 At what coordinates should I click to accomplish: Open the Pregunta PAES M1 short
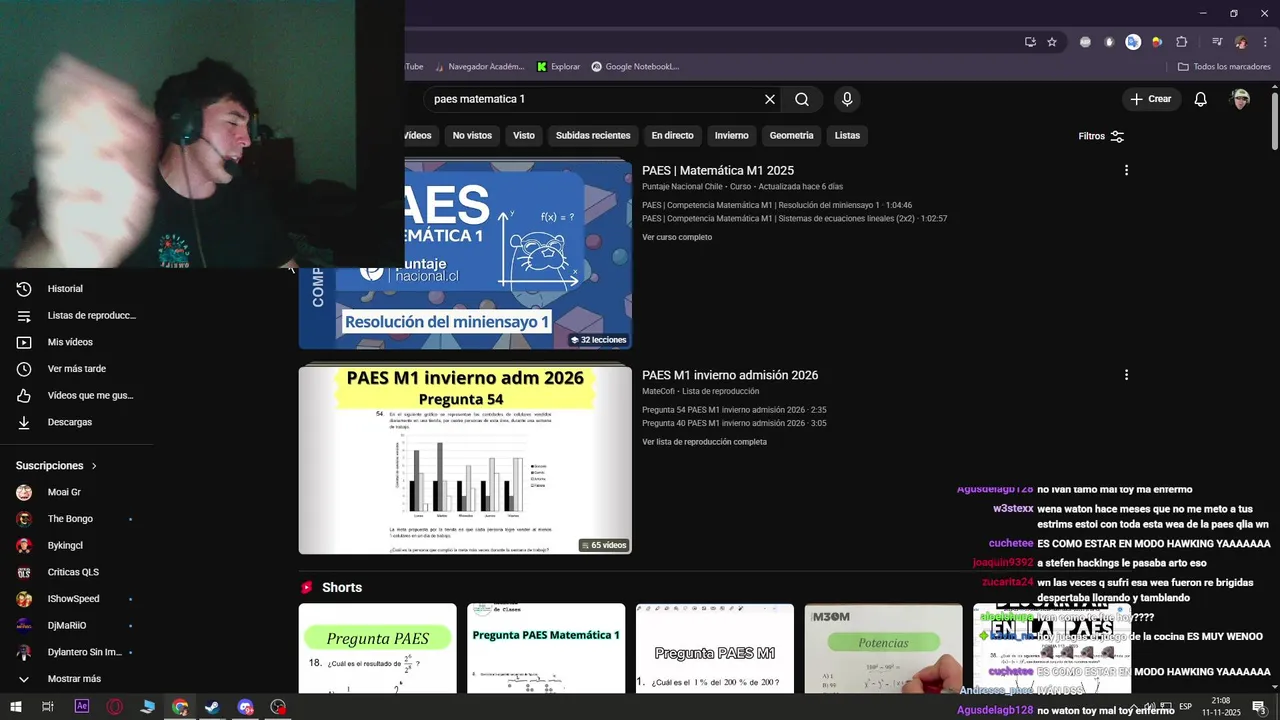715,648
